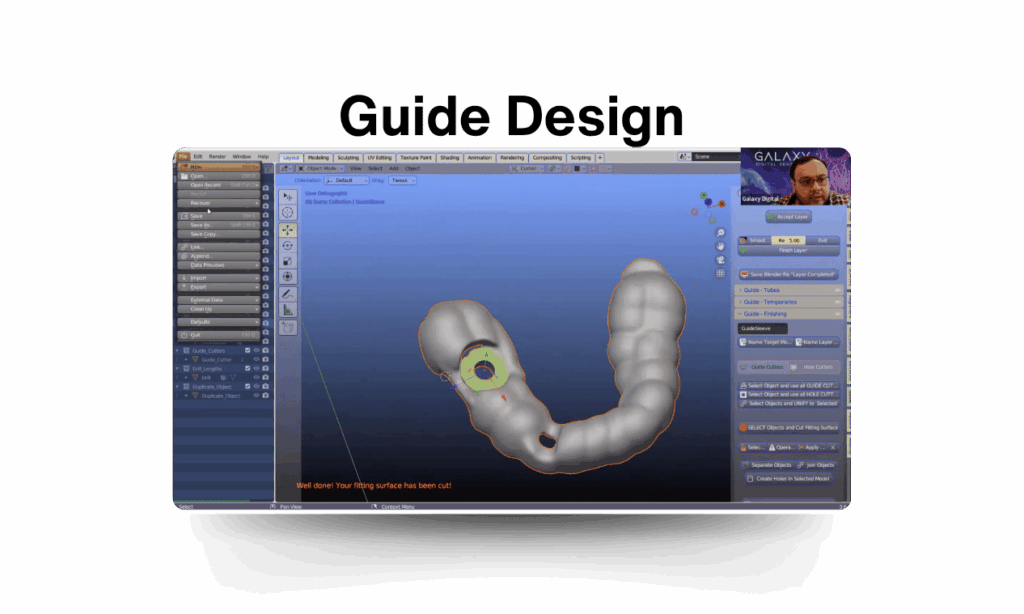Choose the Measure tool icon
The width and height of the screenshot is (1024, 614).
point(288,310)
